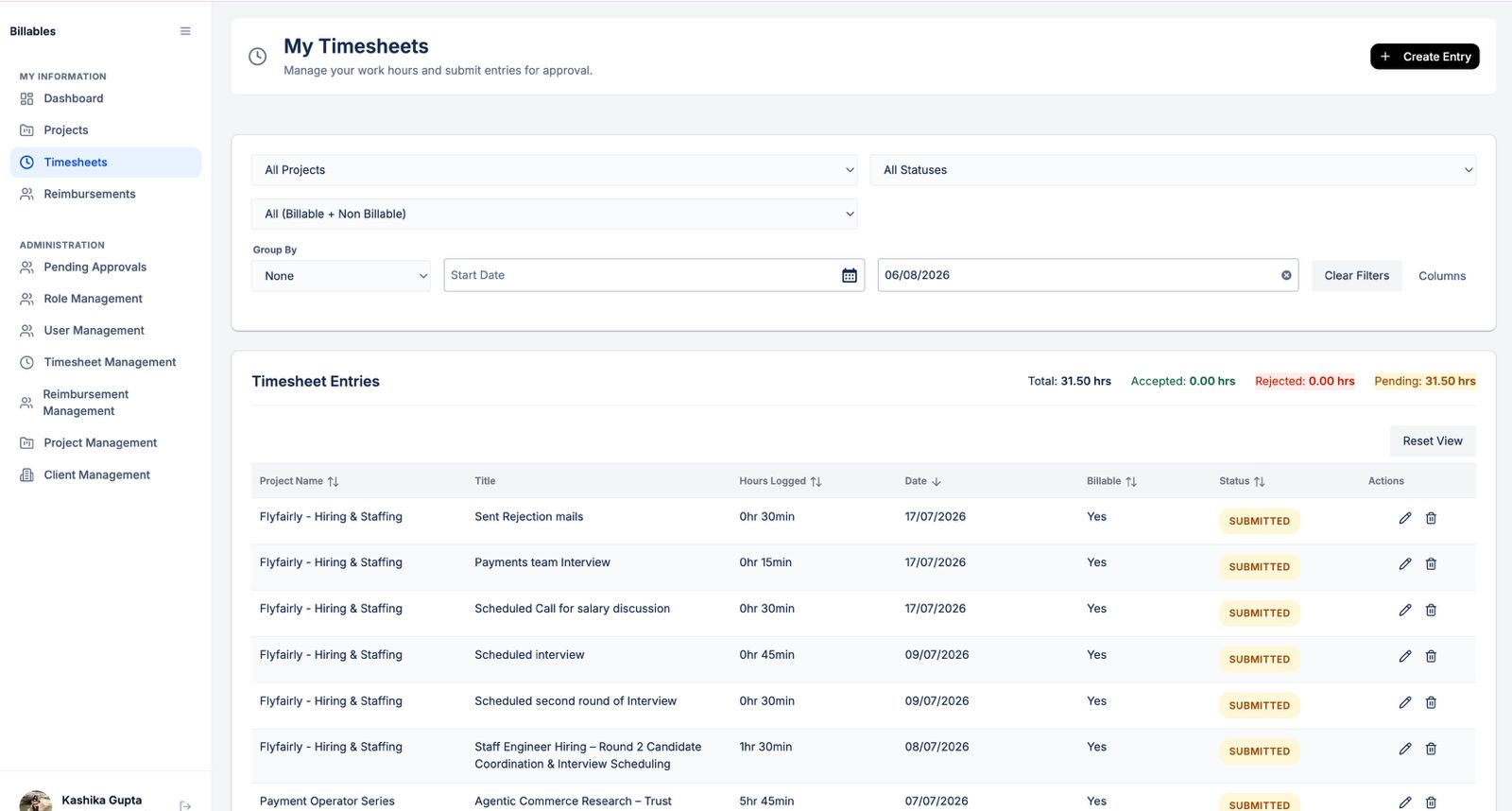Delete the Payments team Interview entry

(x=1431, y=564)
